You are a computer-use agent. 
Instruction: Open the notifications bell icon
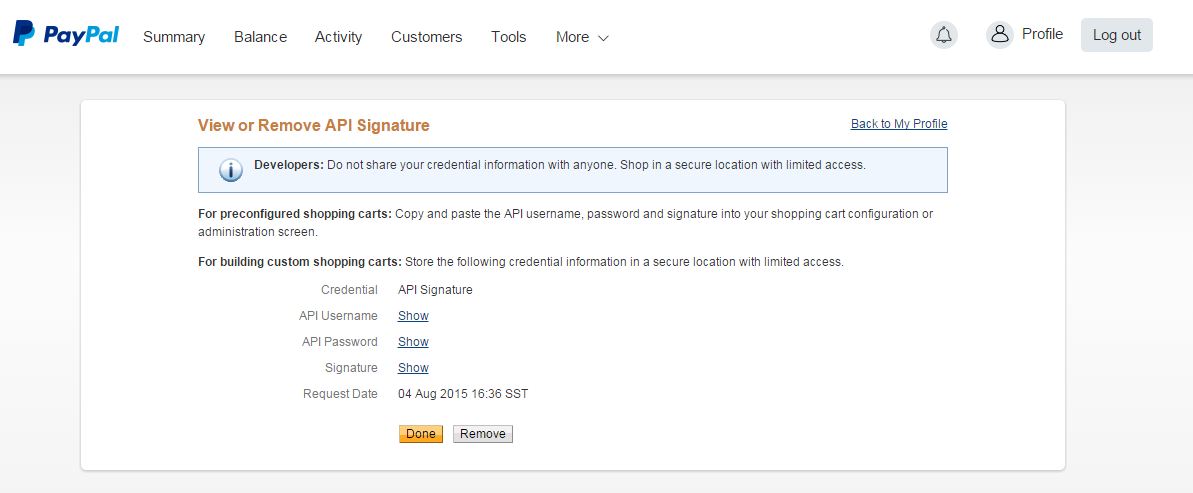tap(943, 35)
